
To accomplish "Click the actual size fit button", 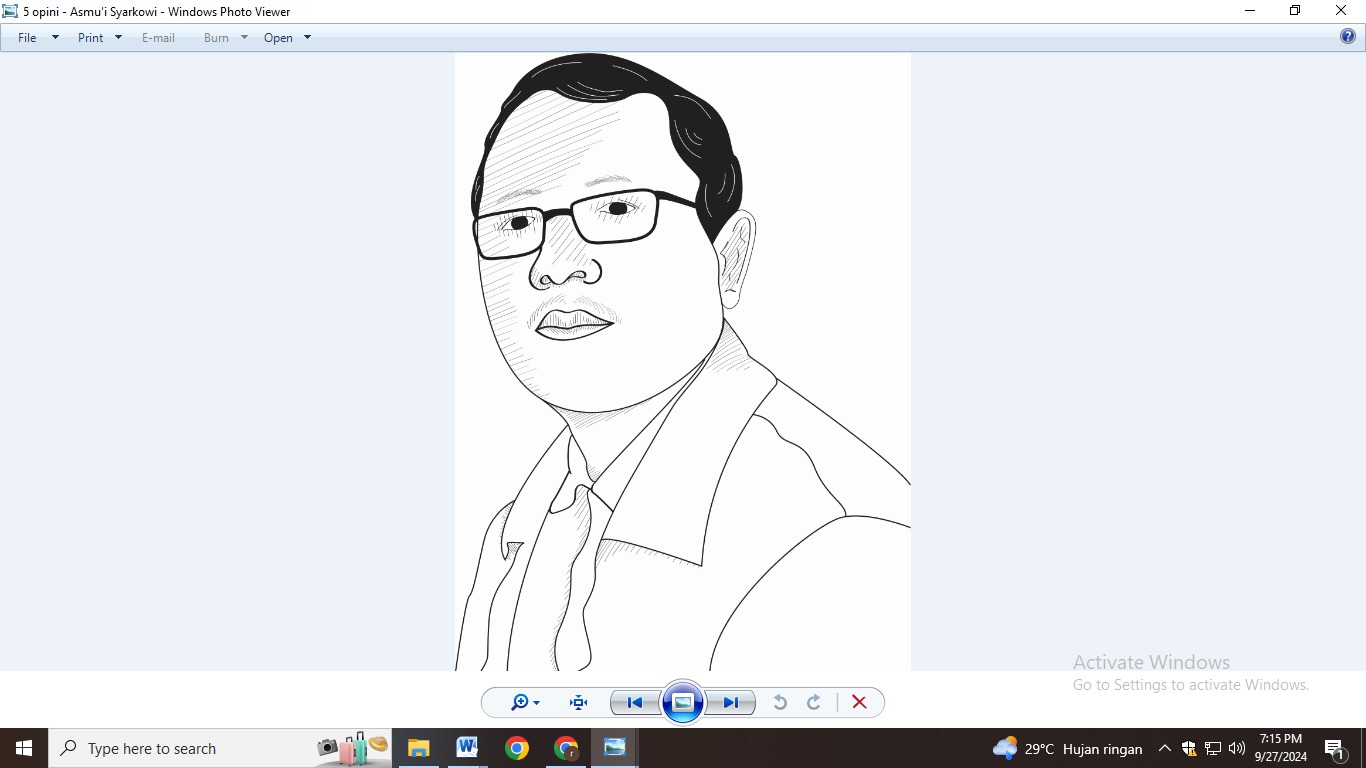I will (x=578, y=703).
